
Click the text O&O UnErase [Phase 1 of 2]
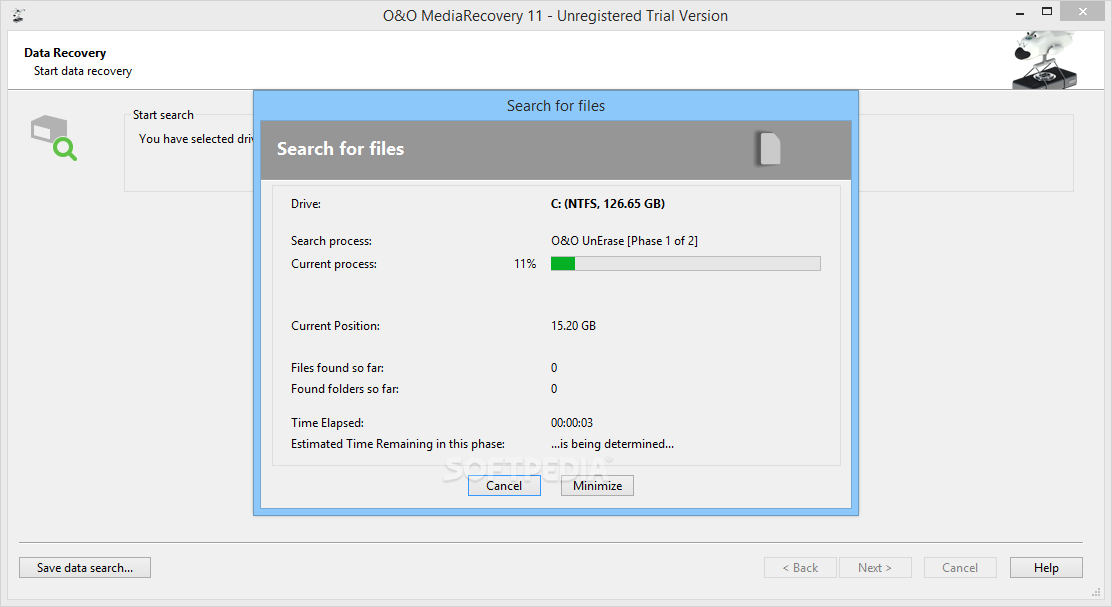(624, 241)
